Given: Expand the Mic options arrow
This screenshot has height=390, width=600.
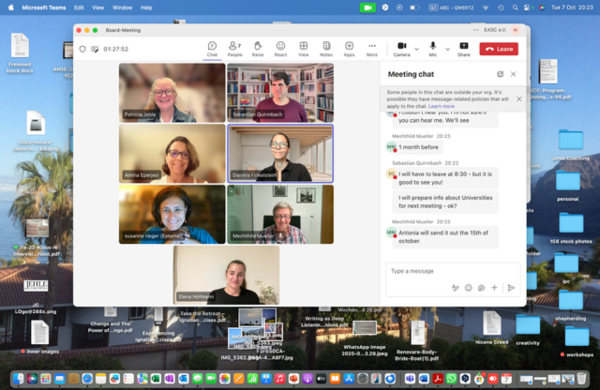Looking at the screenshot, I should click(447, 49).
